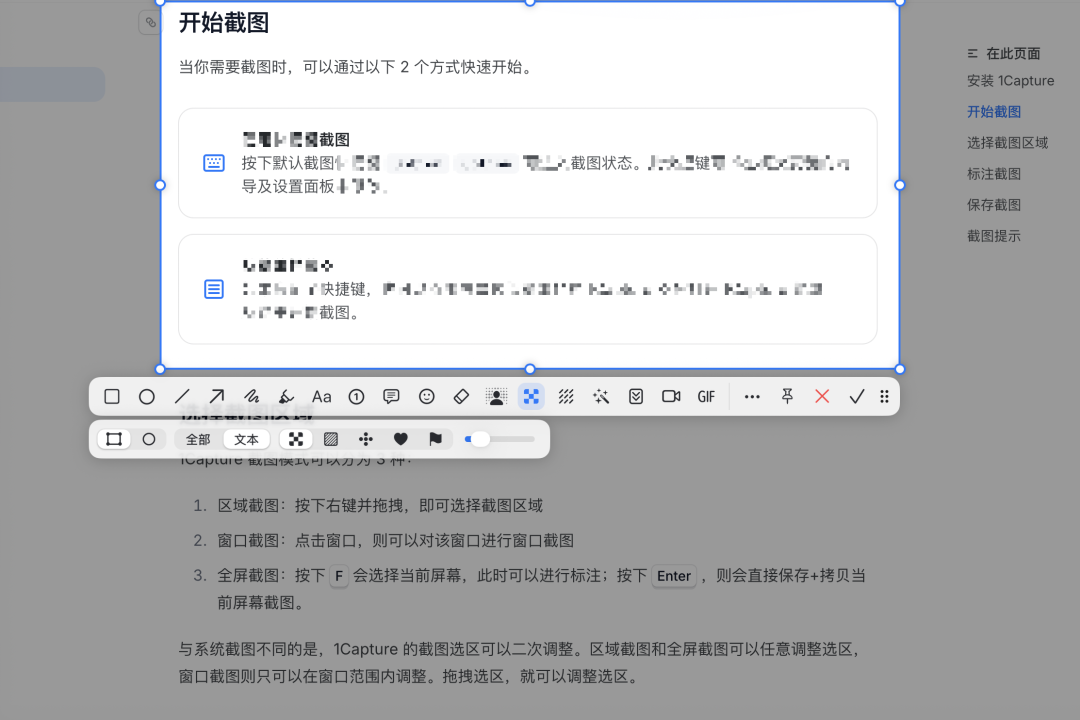Screen dimensions: 1080x720
Task: Choose rectangular mosaic area shape
Action: [x=114, y=440]
